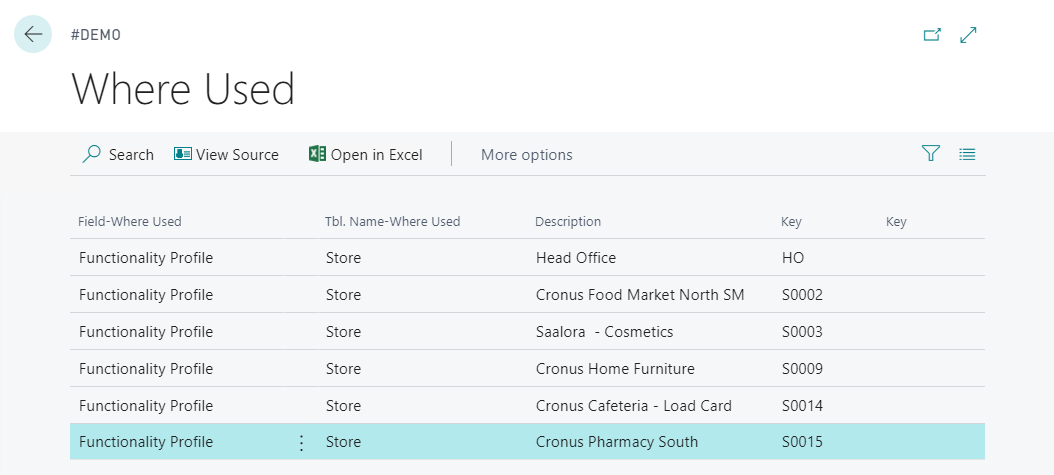Viewport: 1054px width, 475px height.
Task: Expand the page to full screen
Action: coord(968,35)
